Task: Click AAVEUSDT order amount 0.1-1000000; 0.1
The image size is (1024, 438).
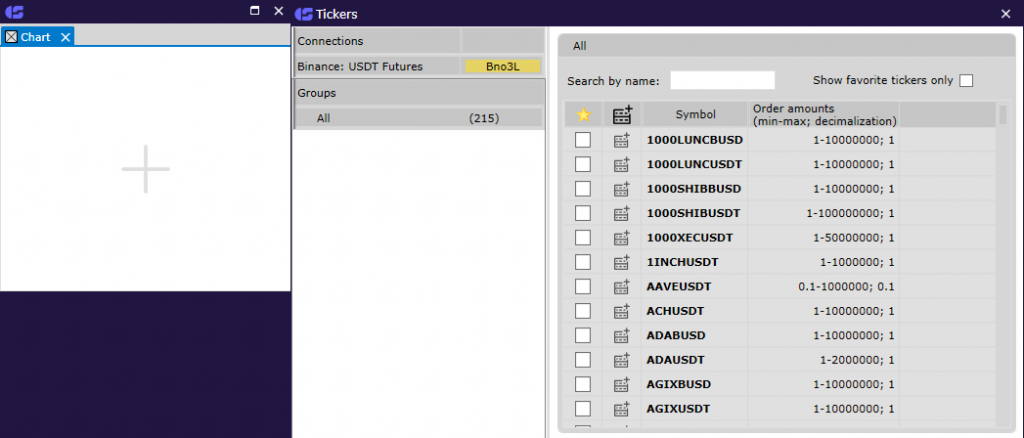Action: pos(846,287)
